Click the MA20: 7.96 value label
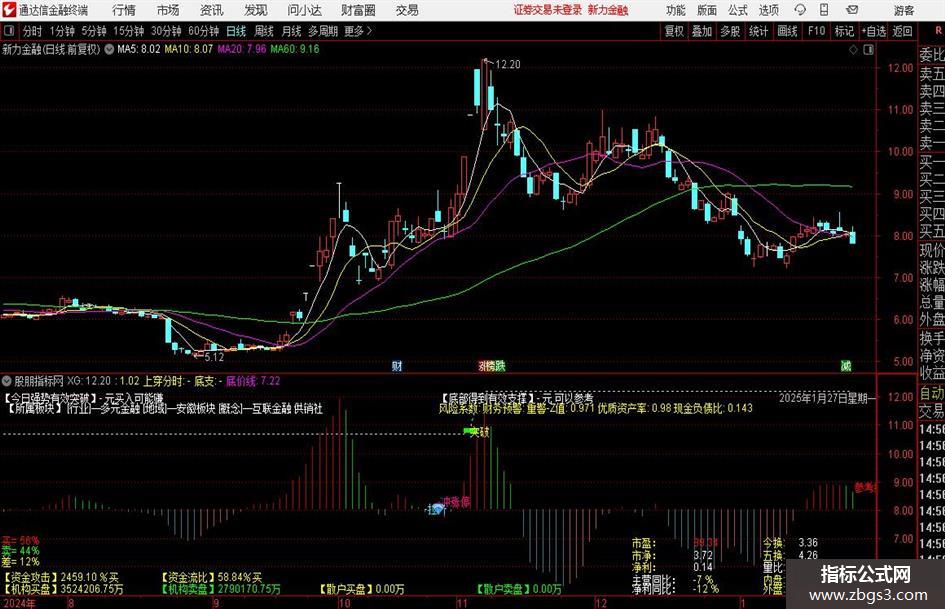The height and width of the screenshot is (609, 945). click(x=242, y=49)
